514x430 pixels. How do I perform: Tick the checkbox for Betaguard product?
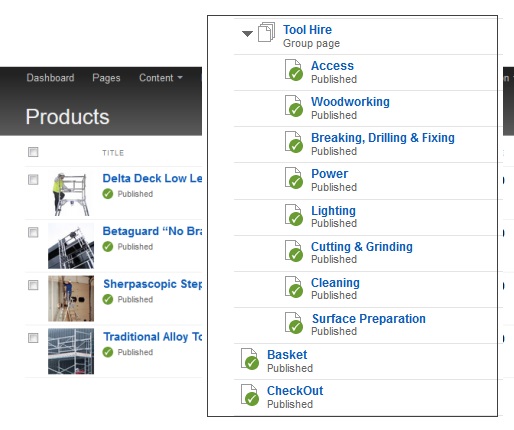click(33, 232)
